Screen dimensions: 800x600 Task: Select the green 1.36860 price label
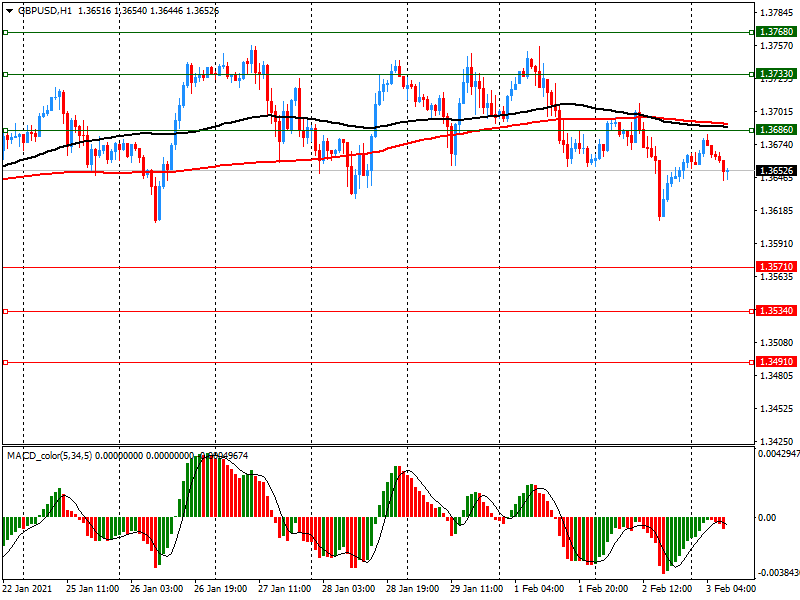coord(776,130)
